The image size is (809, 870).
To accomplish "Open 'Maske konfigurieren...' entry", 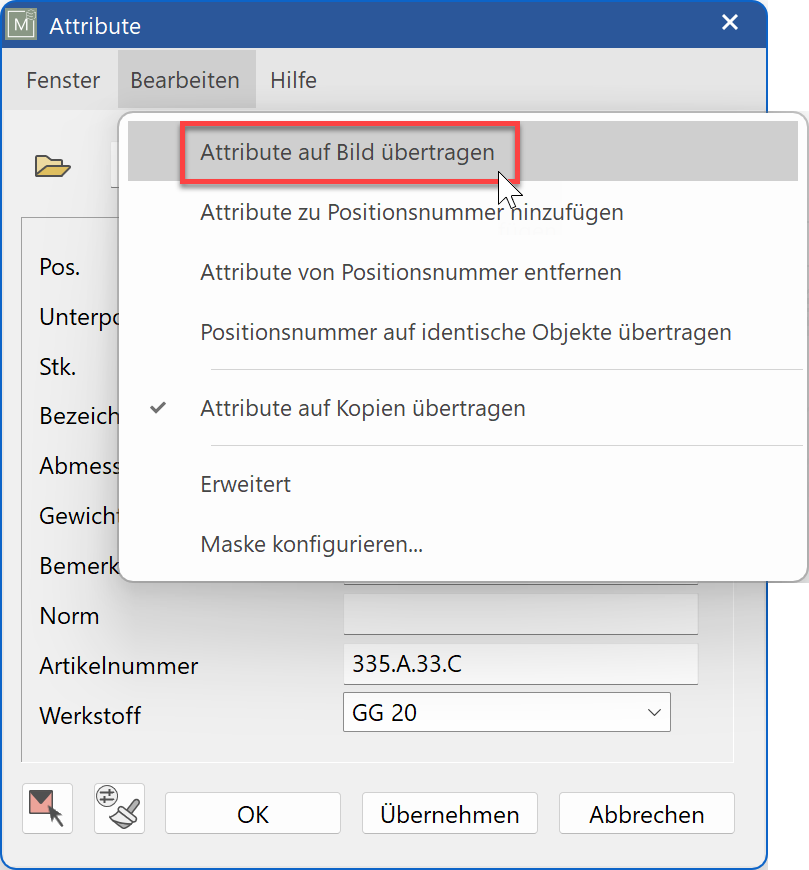I will click(x=311, y=545).
